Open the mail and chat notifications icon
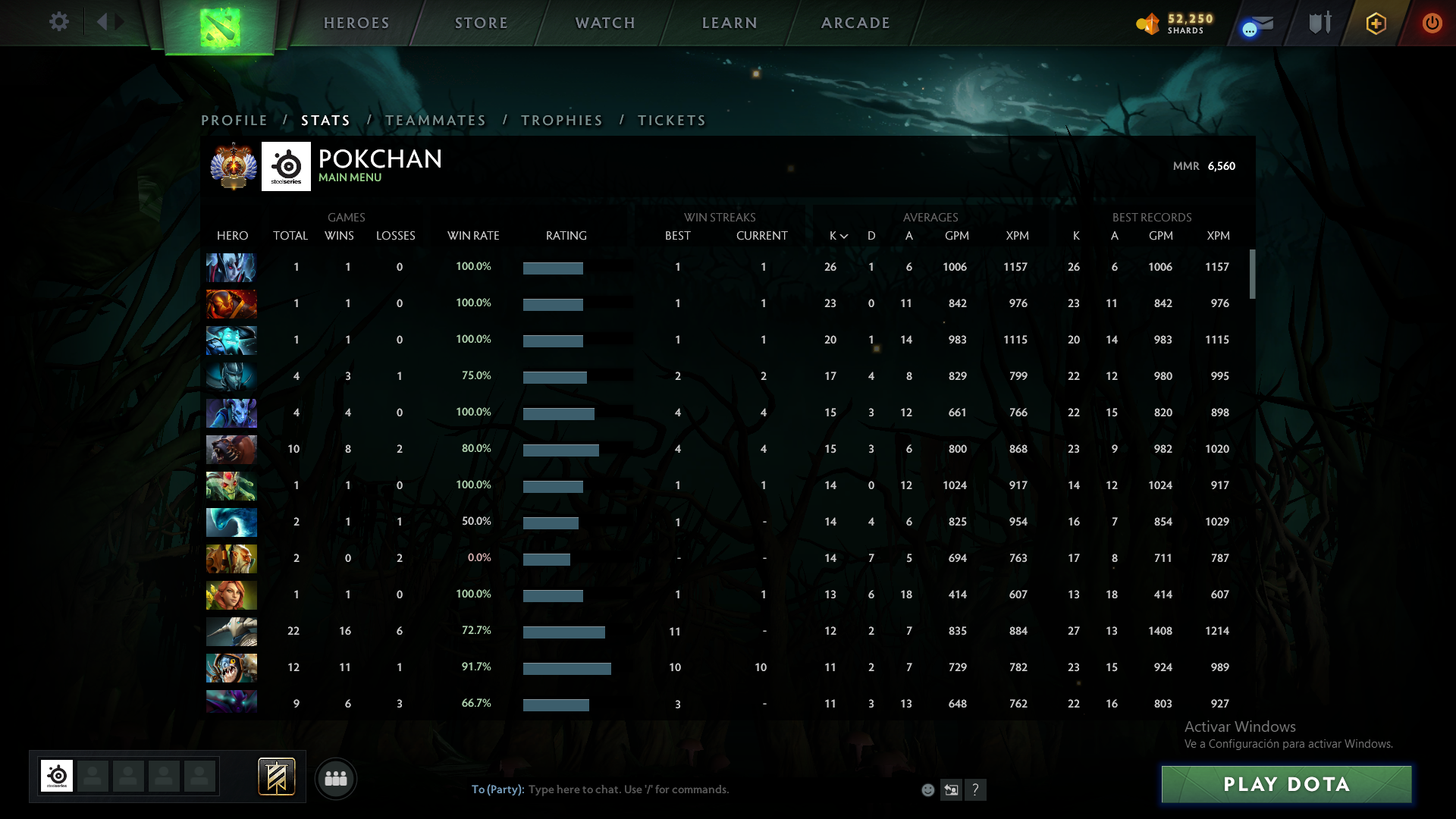Screen dimensions: 1456x819 (1257, 25)
